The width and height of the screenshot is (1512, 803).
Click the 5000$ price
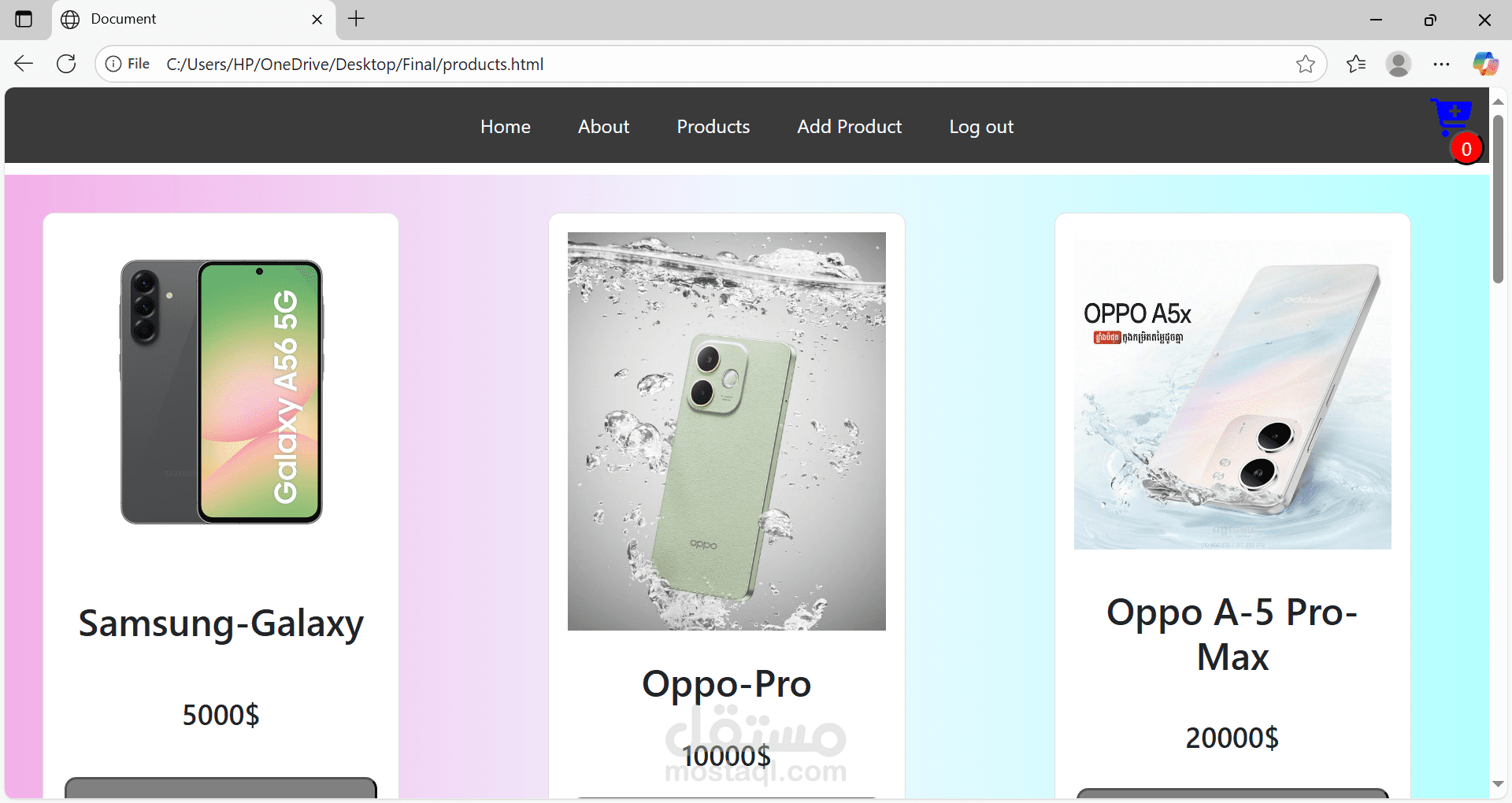221,715
